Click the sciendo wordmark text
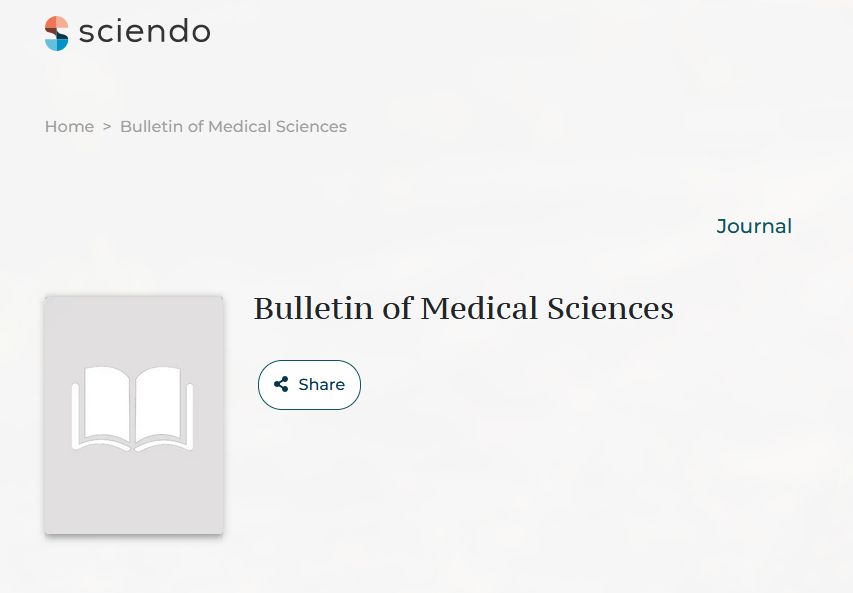The image size is (853, 593). (x=144, y=32)
